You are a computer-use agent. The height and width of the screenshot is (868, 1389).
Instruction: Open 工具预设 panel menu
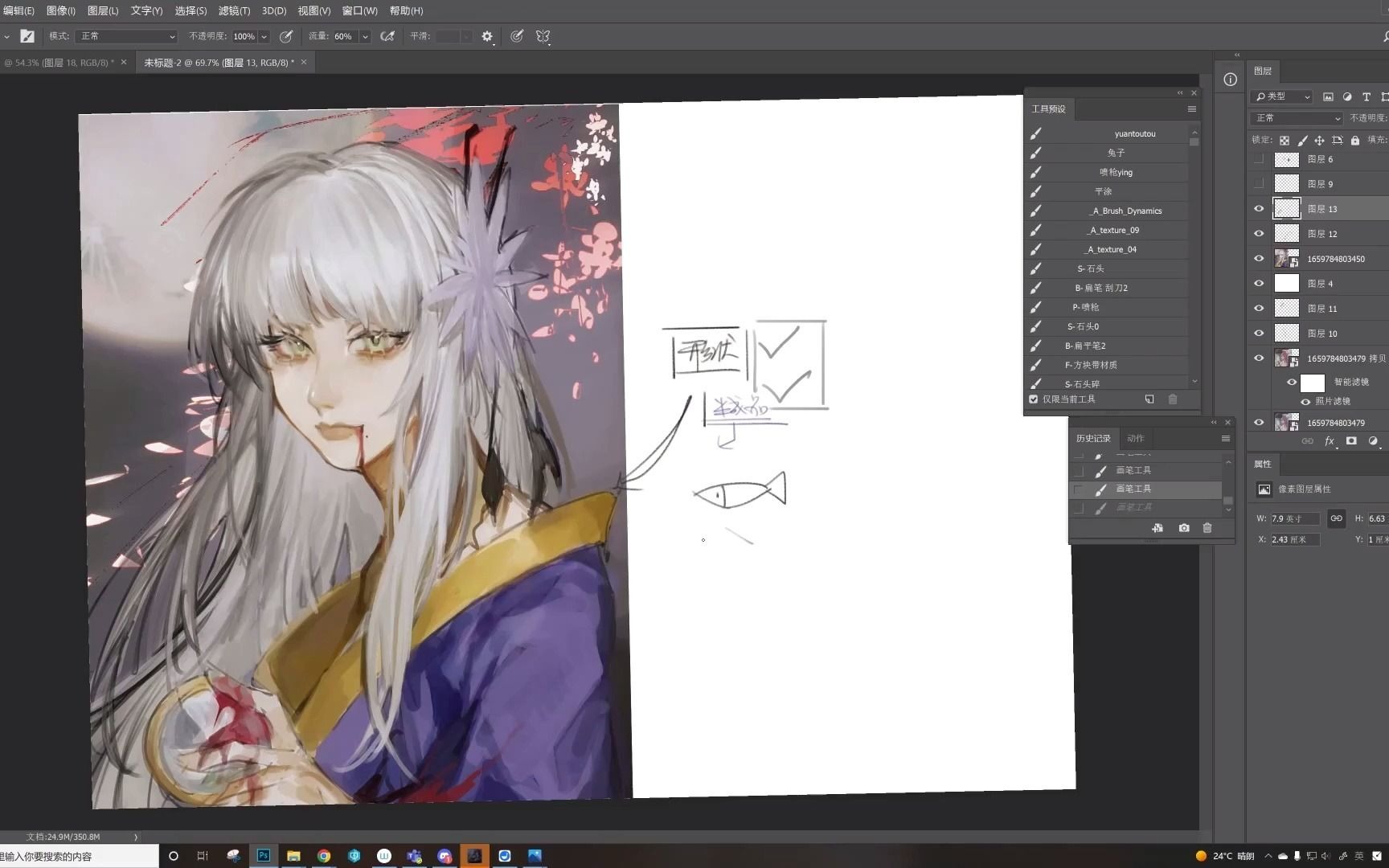[x=1191, y=109]
